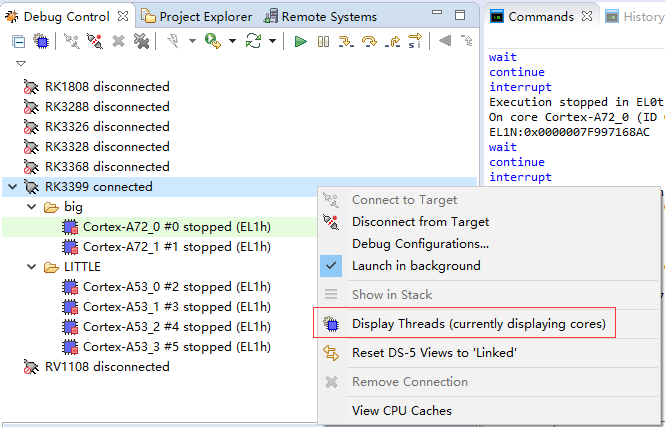This screenshot has width=665, height=427.
Task: Close the Commands tab via X
Action: (587, 16)
